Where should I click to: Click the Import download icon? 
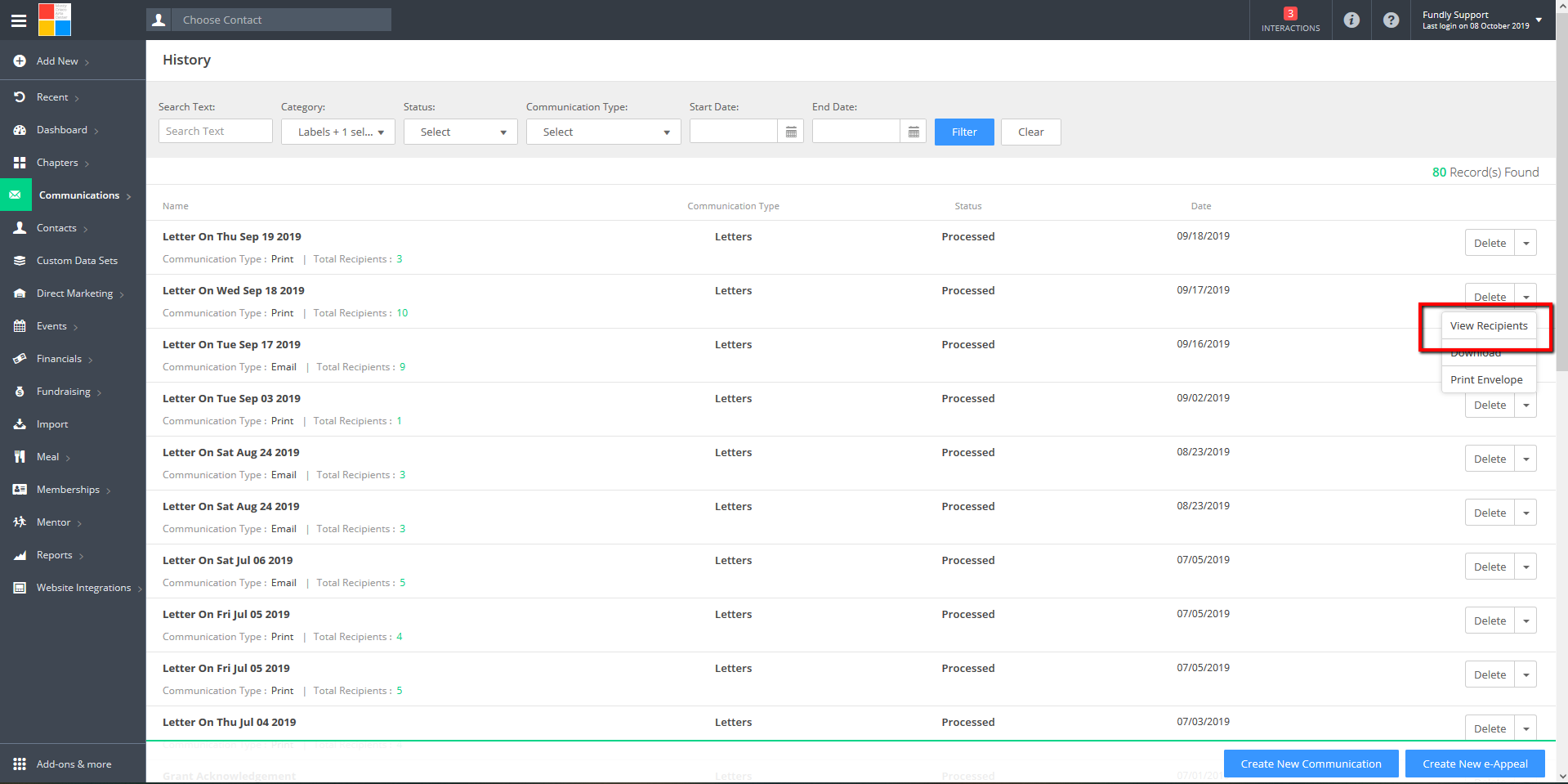[x=20, y=424]
